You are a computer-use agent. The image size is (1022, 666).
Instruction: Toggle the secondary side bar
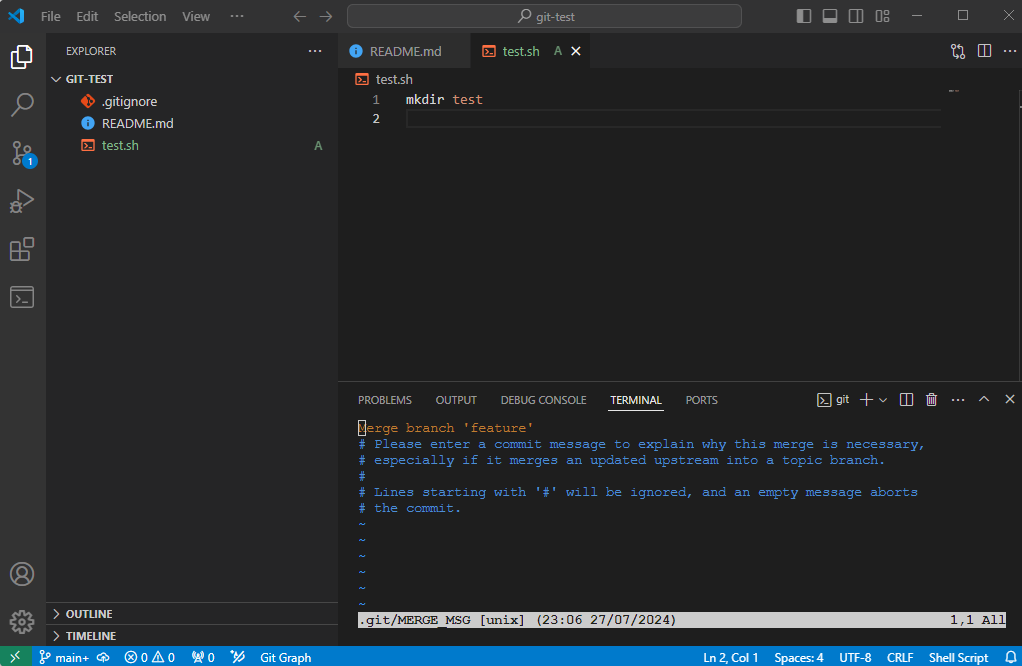[856, 16]
